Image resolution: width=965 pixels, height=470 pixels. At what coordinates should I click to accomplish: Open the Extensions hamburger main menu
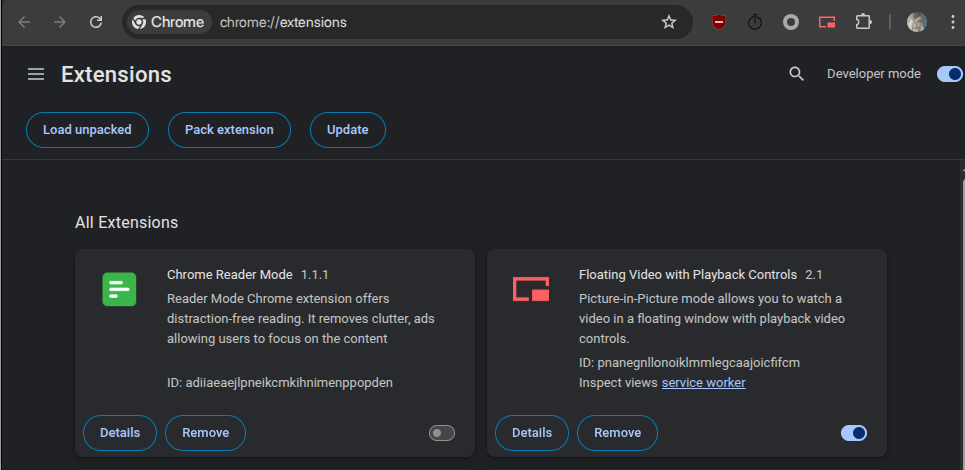[x=36, y=74]
